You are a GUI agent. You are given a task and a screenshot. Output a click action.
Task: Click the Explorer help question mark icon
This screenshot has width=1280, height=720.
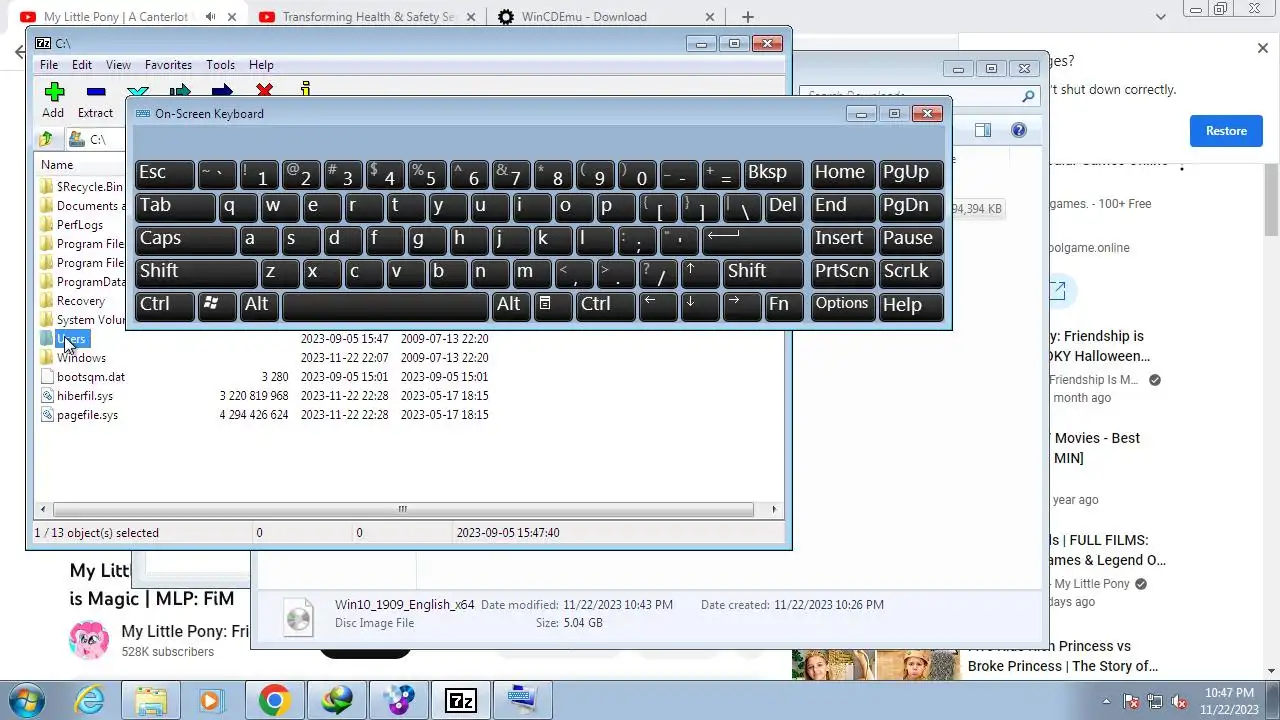coord(1018,130)
